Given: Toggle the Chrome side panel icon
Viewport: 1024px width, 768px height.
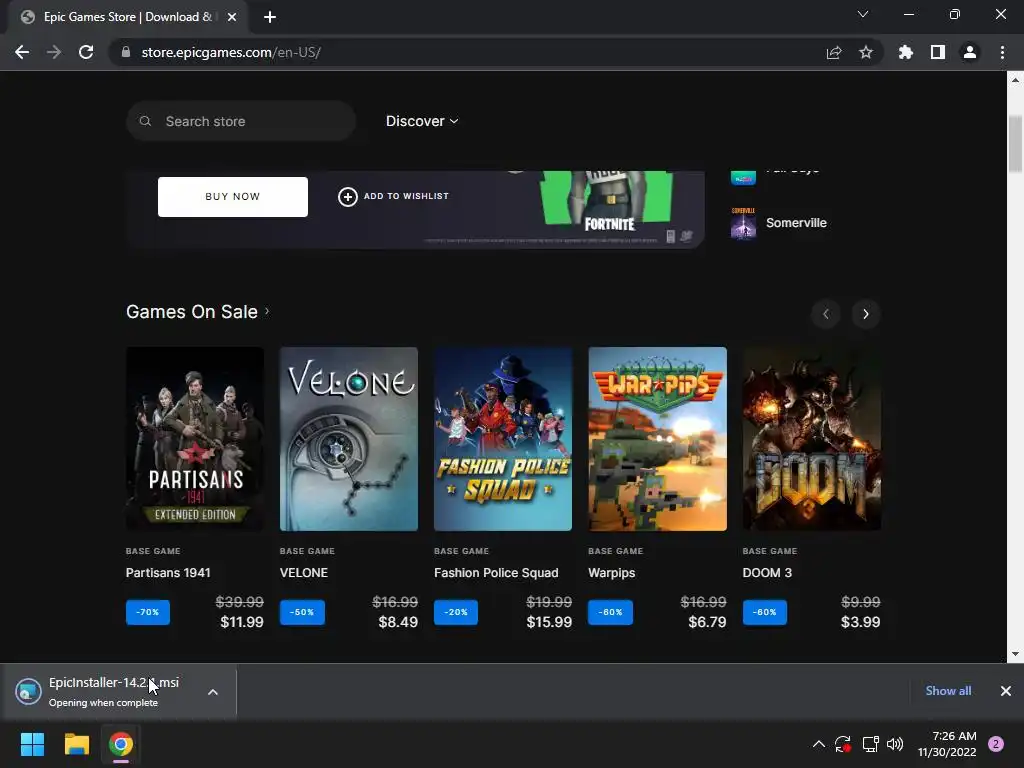Looking at the screenshot, I should pyautogui.click(x=937, y=52).
